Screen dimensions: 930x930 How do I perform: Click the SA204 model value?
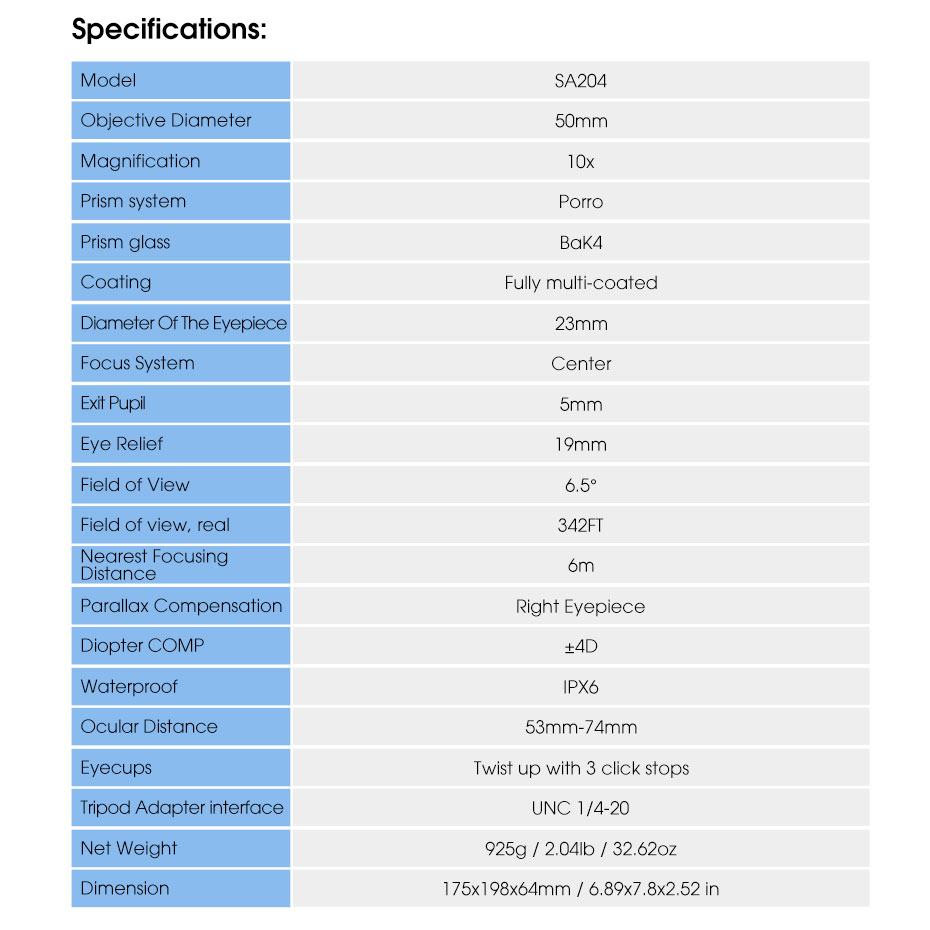click(x=581, y=81)
